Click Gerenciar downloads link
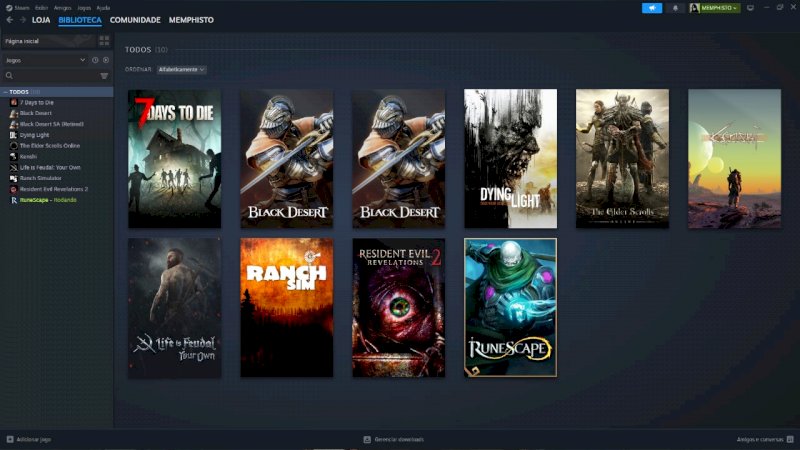This screenshot has height=450, width=800. click(x=399, y=439)
